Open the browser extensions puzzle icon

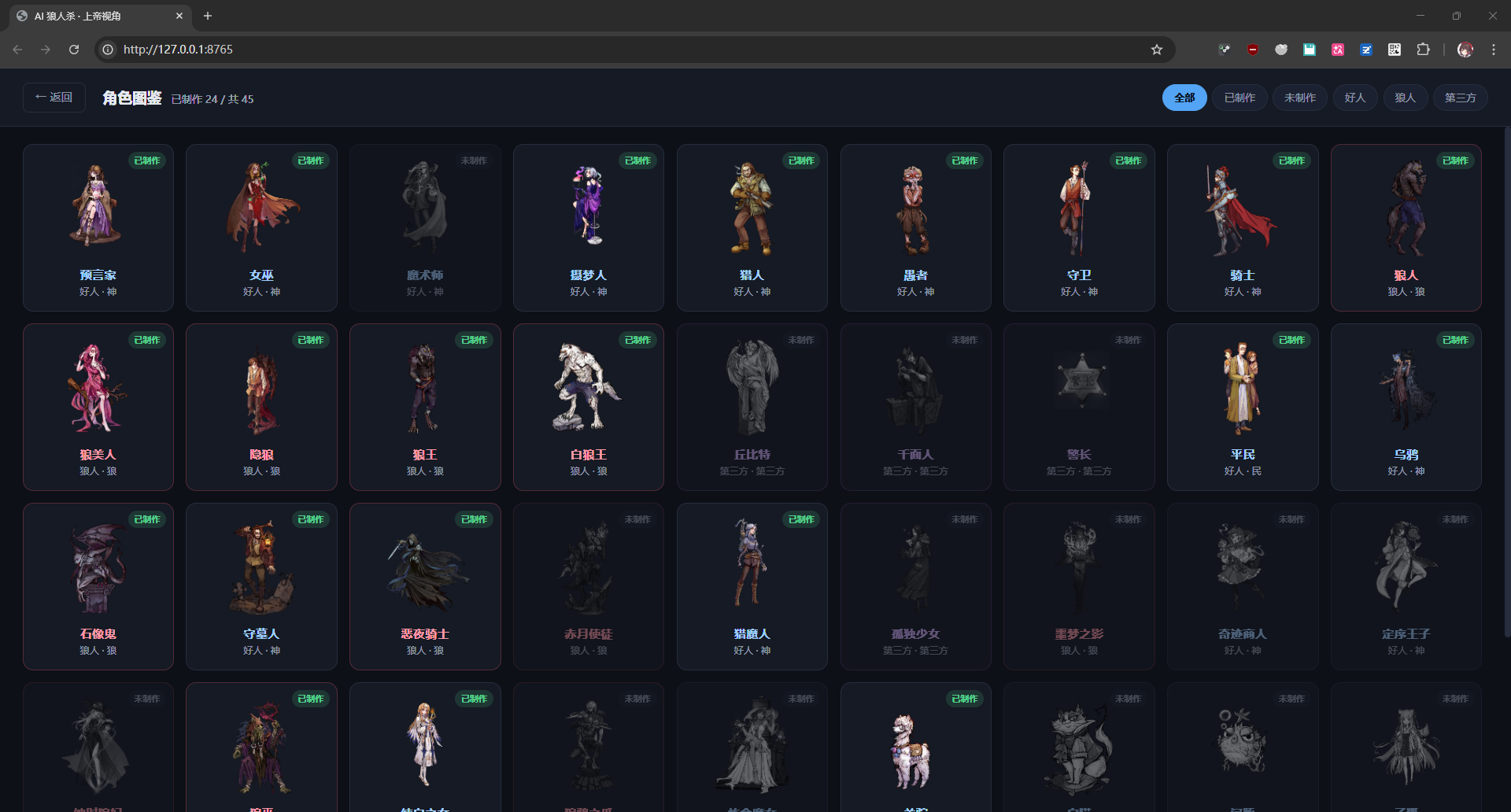pyautogui.click(x=1423, y=50)
